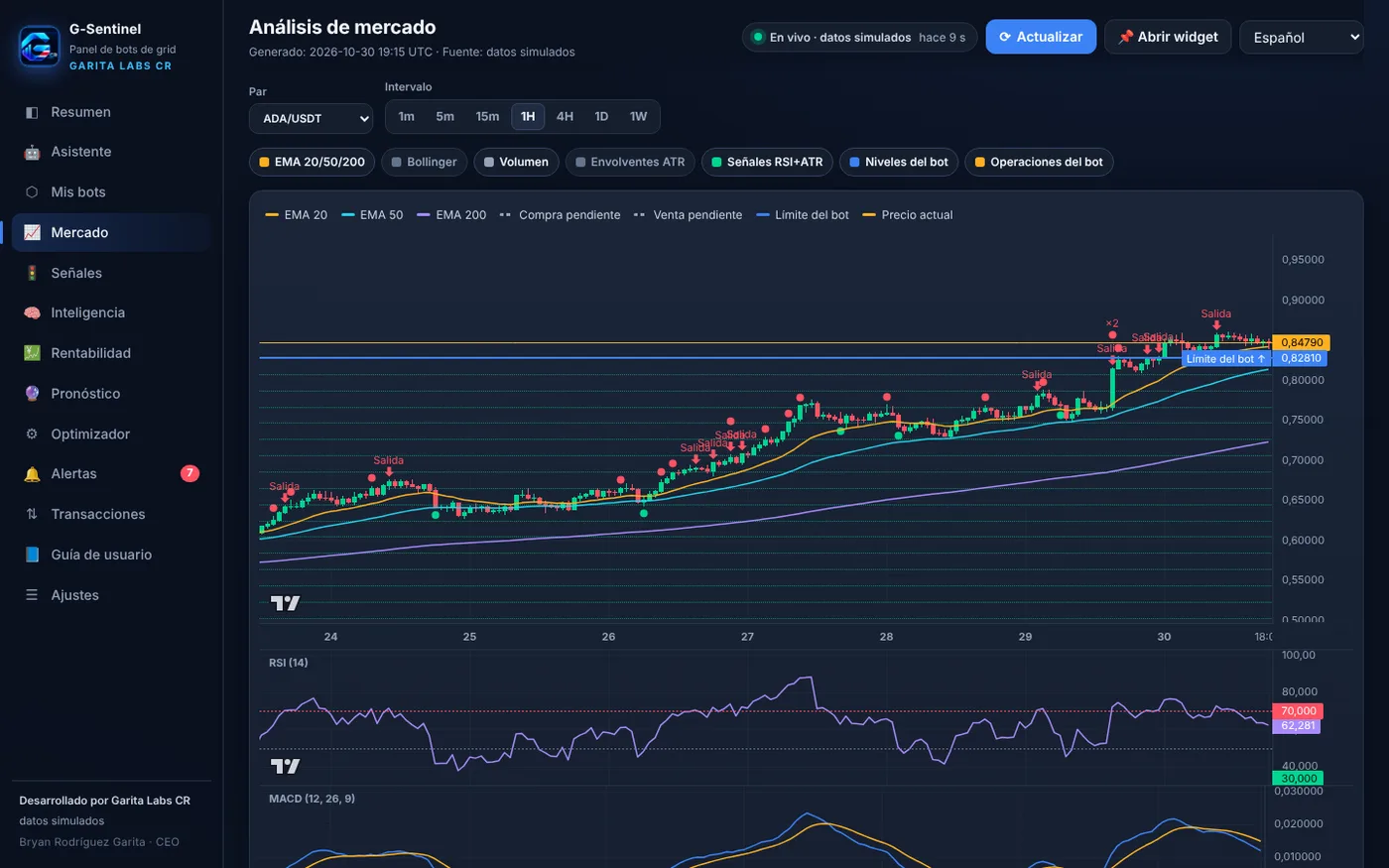The image size is (1389, 868).
Task: Click the TradingView logo on price chart
Action: point(285,603)
